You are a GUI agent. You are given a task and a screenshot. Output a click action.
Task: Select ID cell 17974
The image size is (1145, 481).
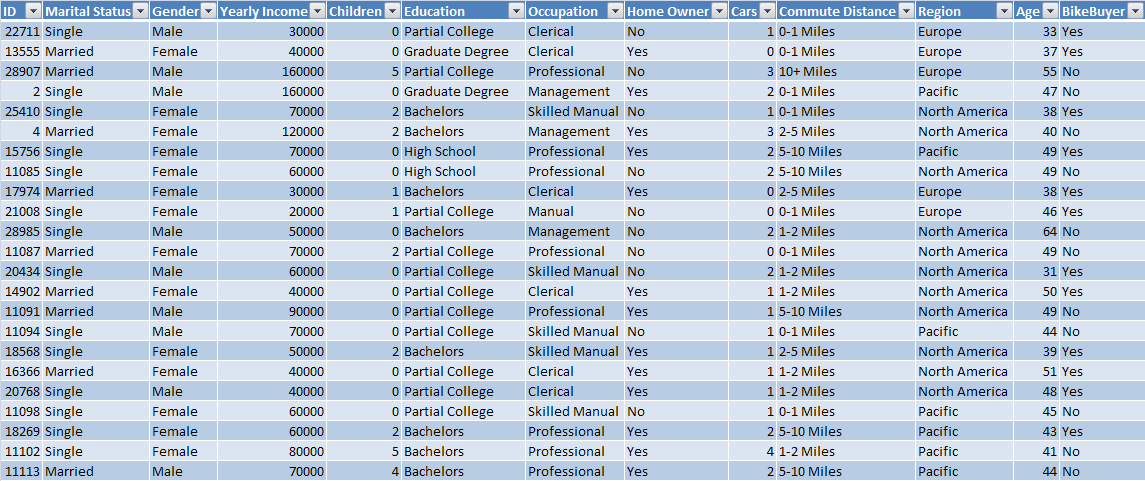[21, 191]
